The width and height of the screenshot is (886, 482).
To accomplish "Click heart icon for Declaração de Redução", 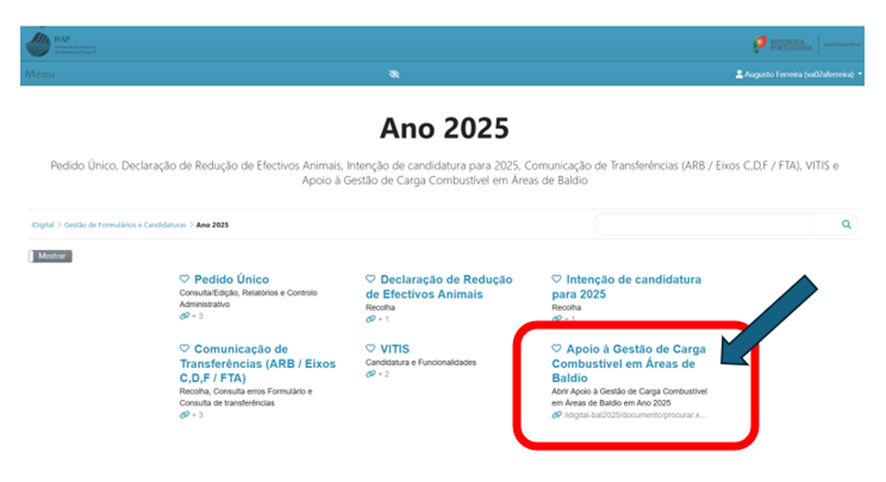I will coord(371,280).
